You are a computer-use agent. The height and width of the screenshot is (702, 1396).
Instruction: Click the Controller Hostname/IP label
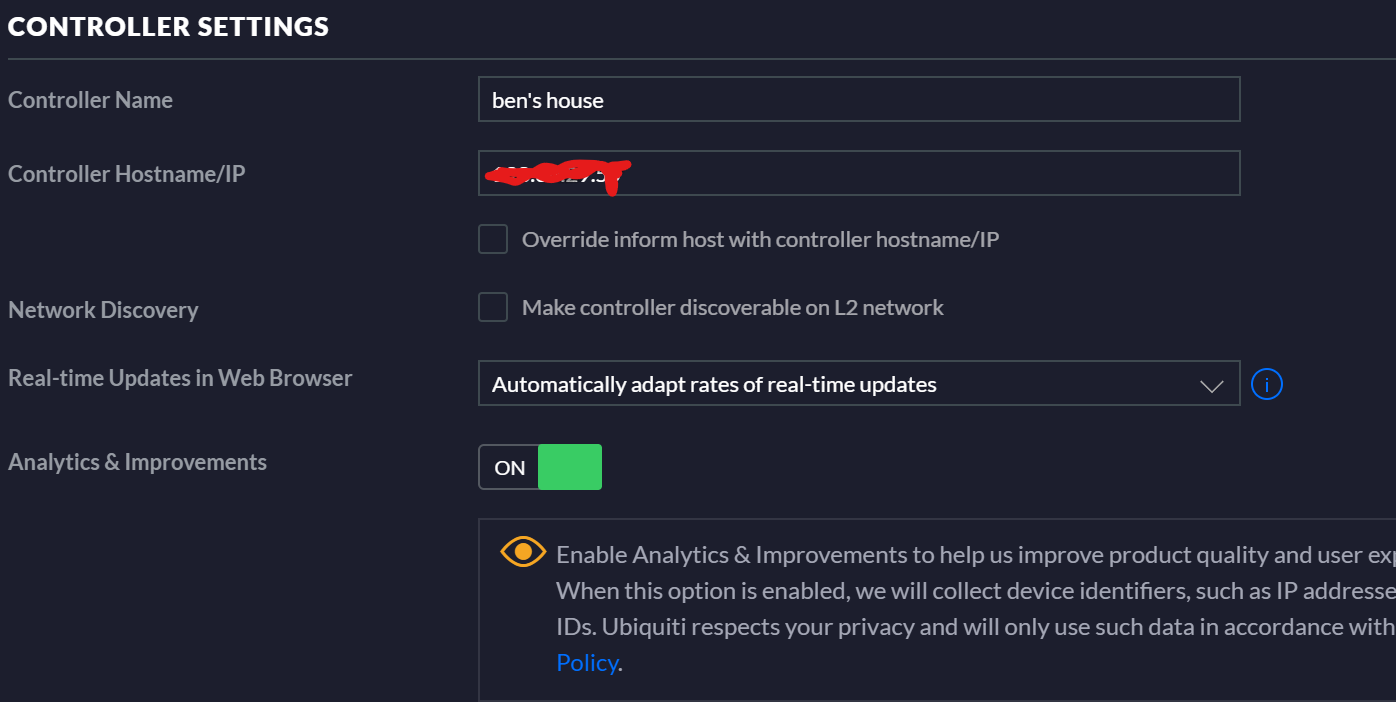pos(126,174)
